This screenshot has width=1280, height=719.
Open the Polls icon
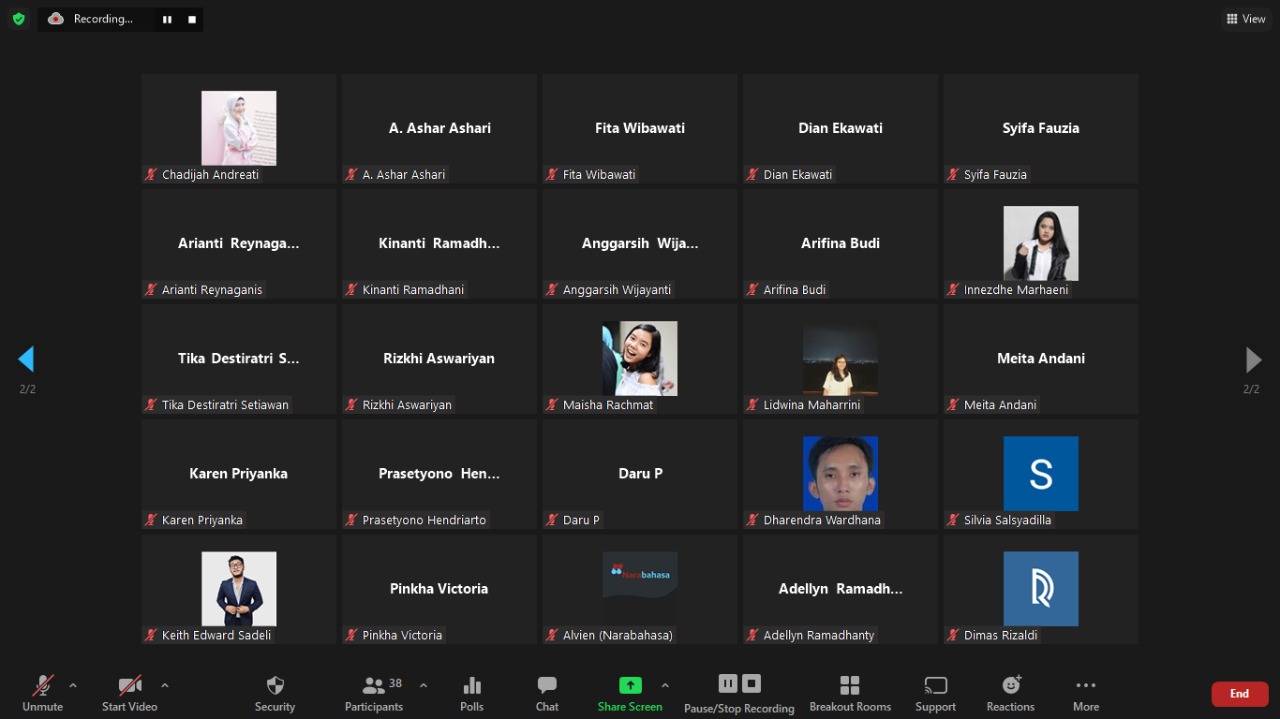pos(472,686)
